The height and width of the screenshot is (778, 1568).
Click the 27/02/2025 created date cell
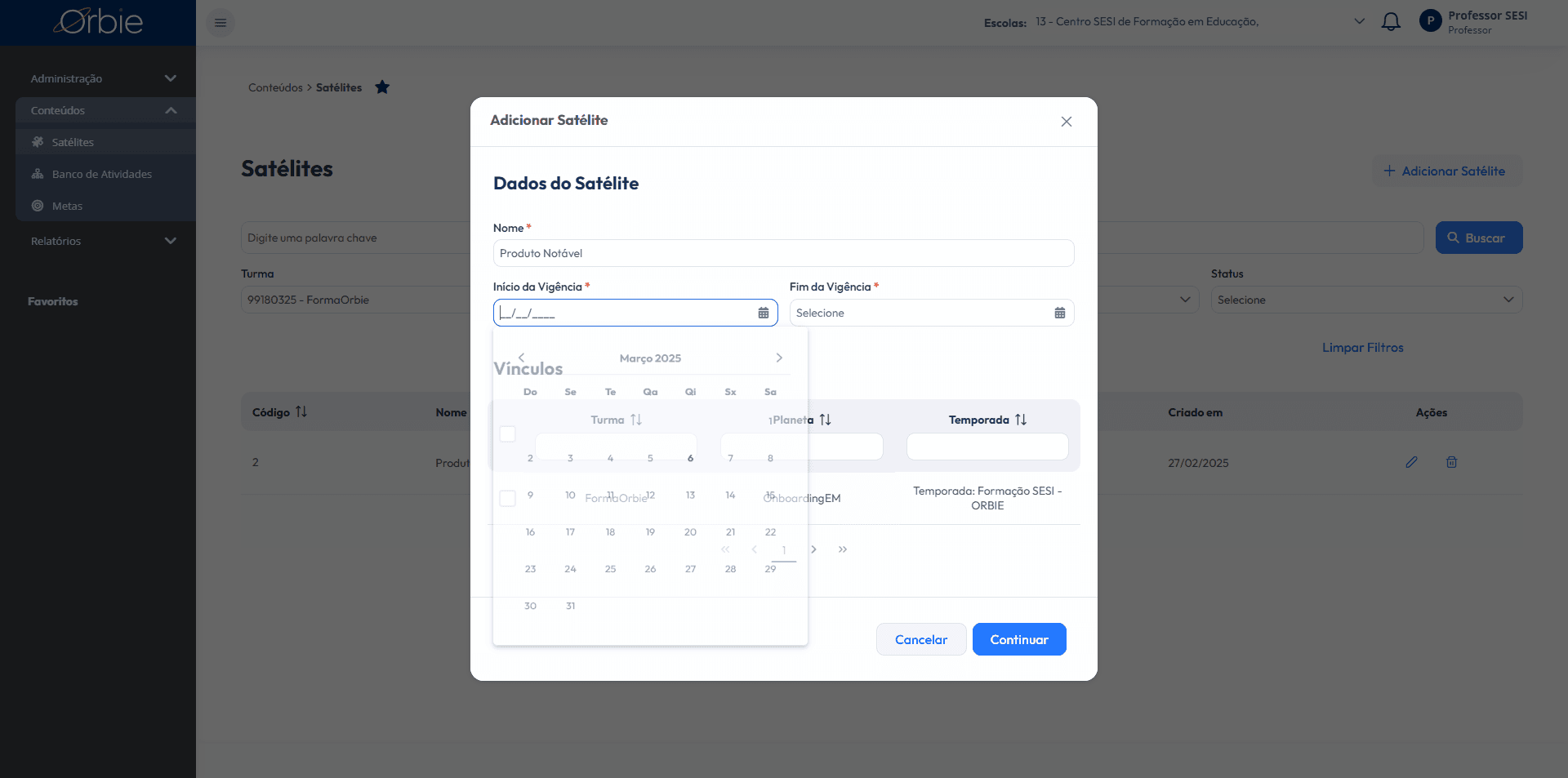click(x=1198, y=463)
